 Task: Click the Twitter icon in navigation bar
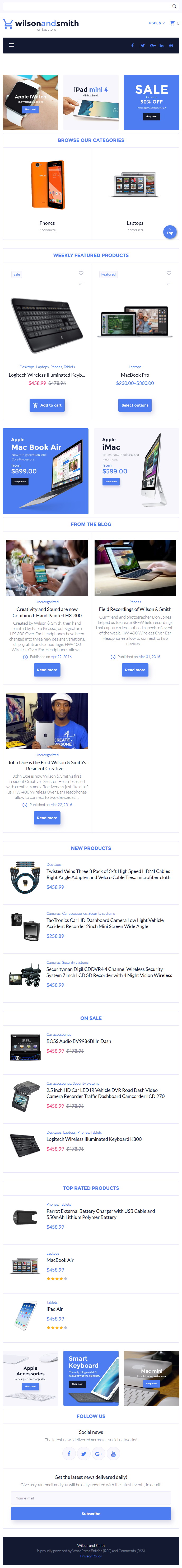coord(143,45)
